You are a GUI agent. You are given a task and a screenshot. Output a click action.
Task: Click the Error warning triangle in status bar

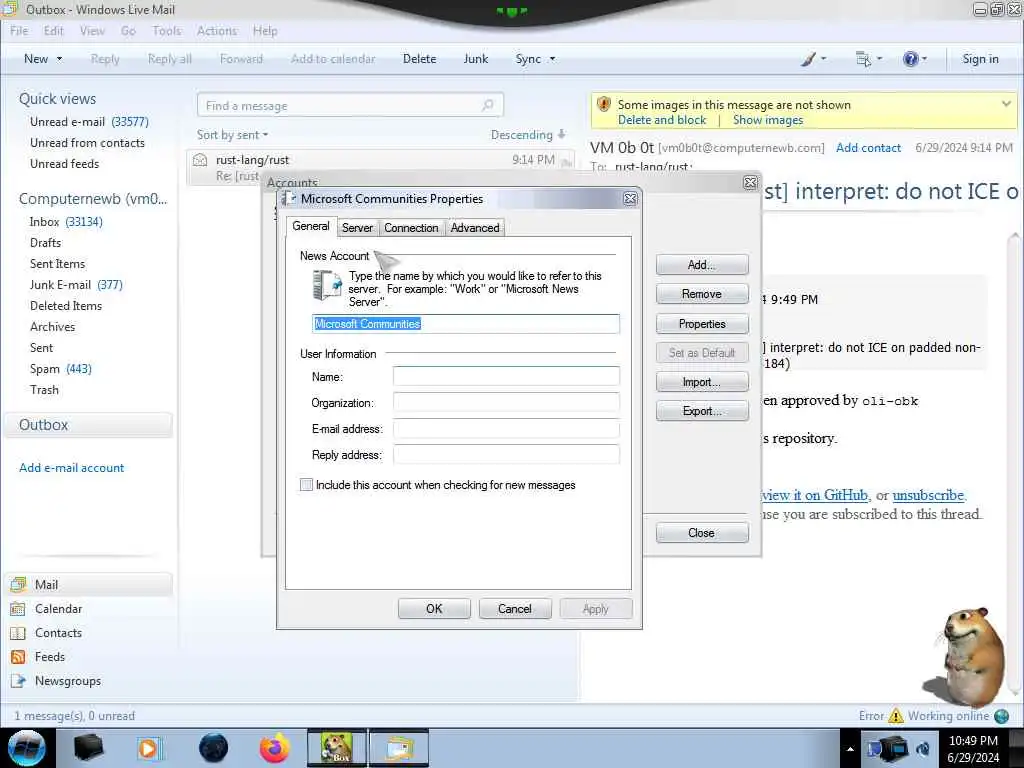[x=896, y=716]
